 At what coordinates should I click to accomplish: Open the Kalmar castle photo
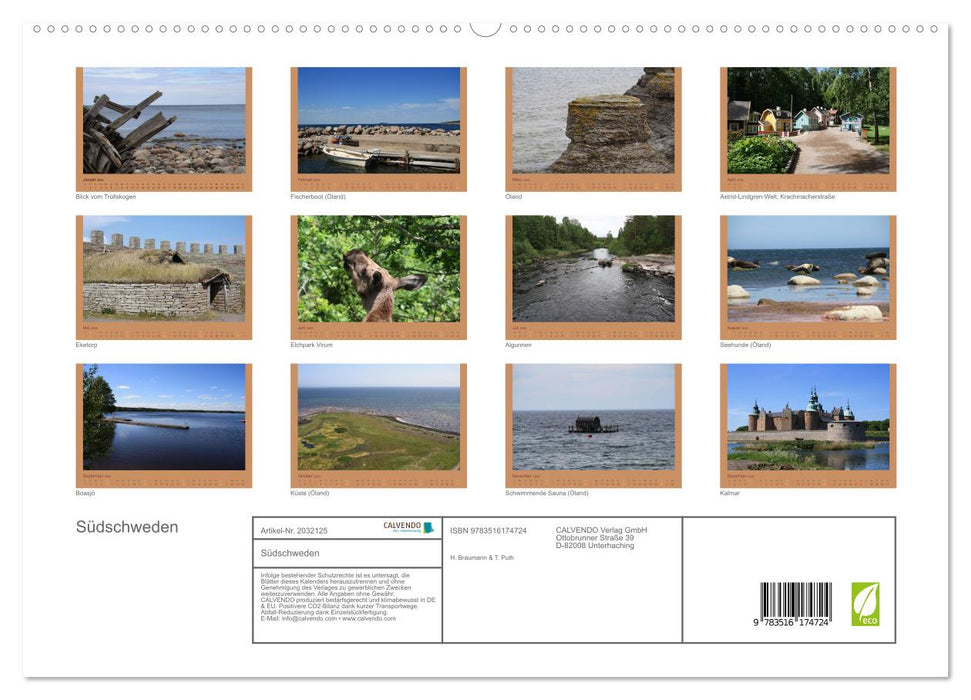point(808,420)
